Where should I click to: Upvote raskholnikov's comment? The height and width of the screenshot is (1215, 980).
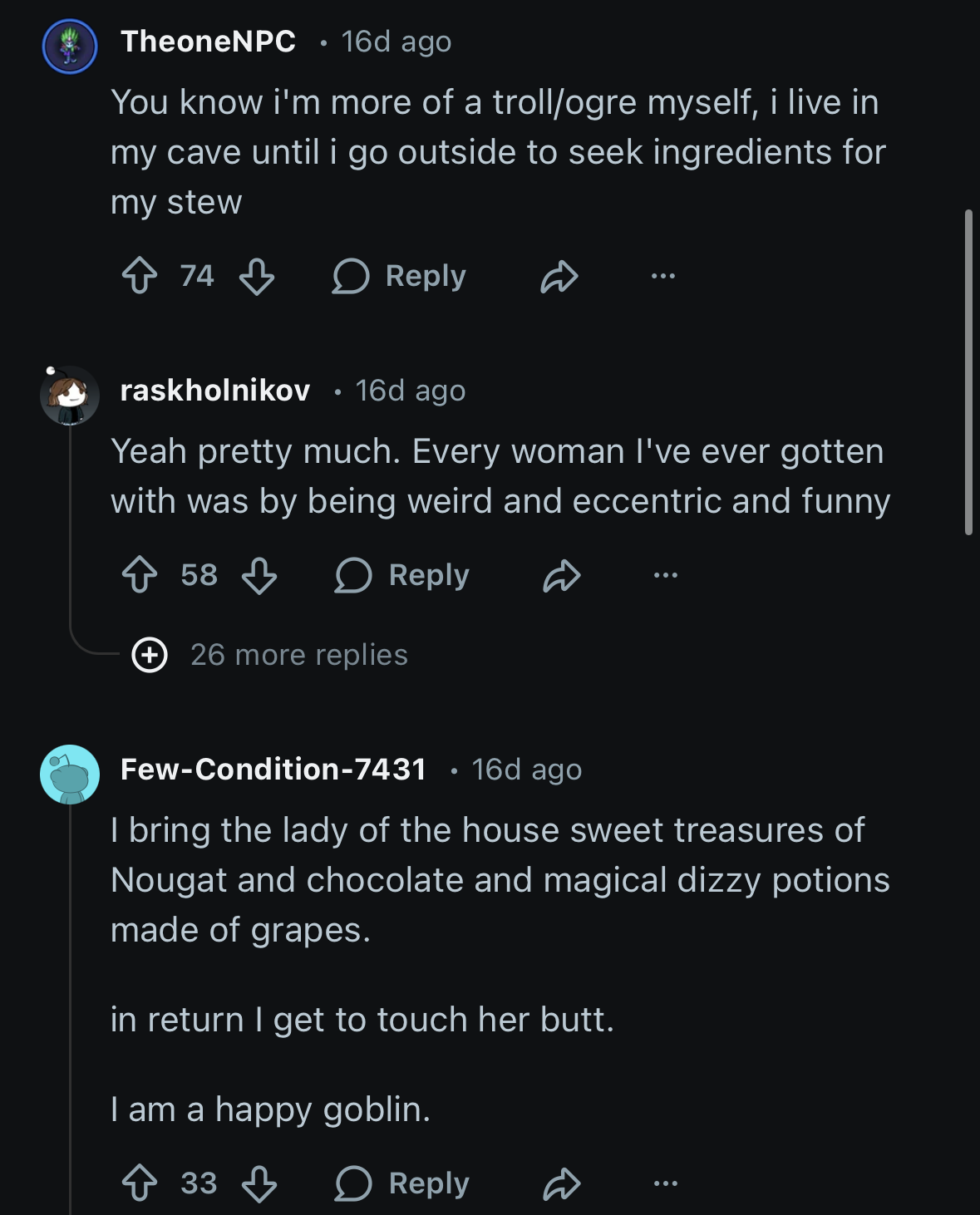pyautogui.click(x=140, y=575)
